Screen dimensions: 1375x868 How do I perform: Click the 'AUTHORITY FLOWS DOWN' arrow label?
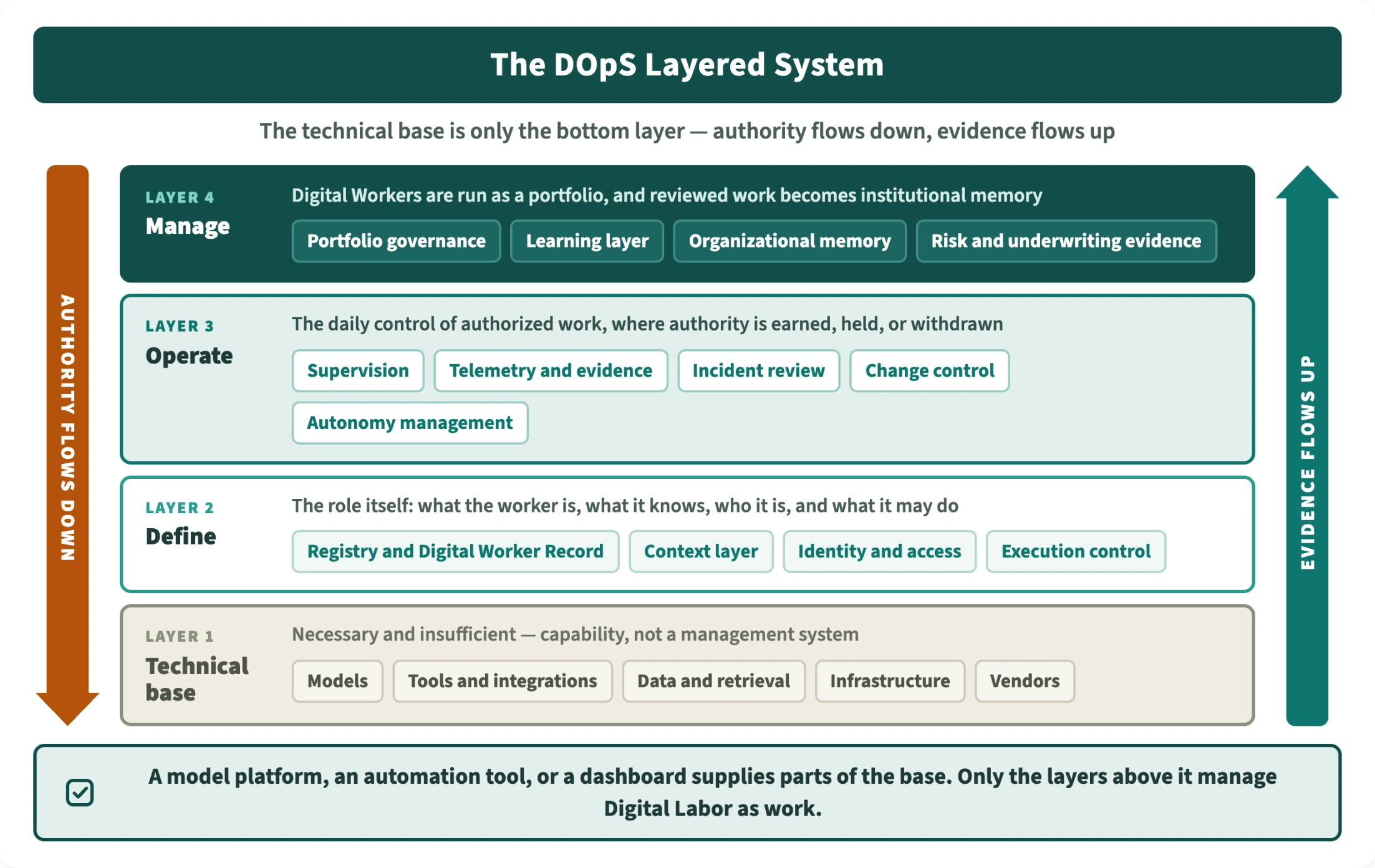67,428
